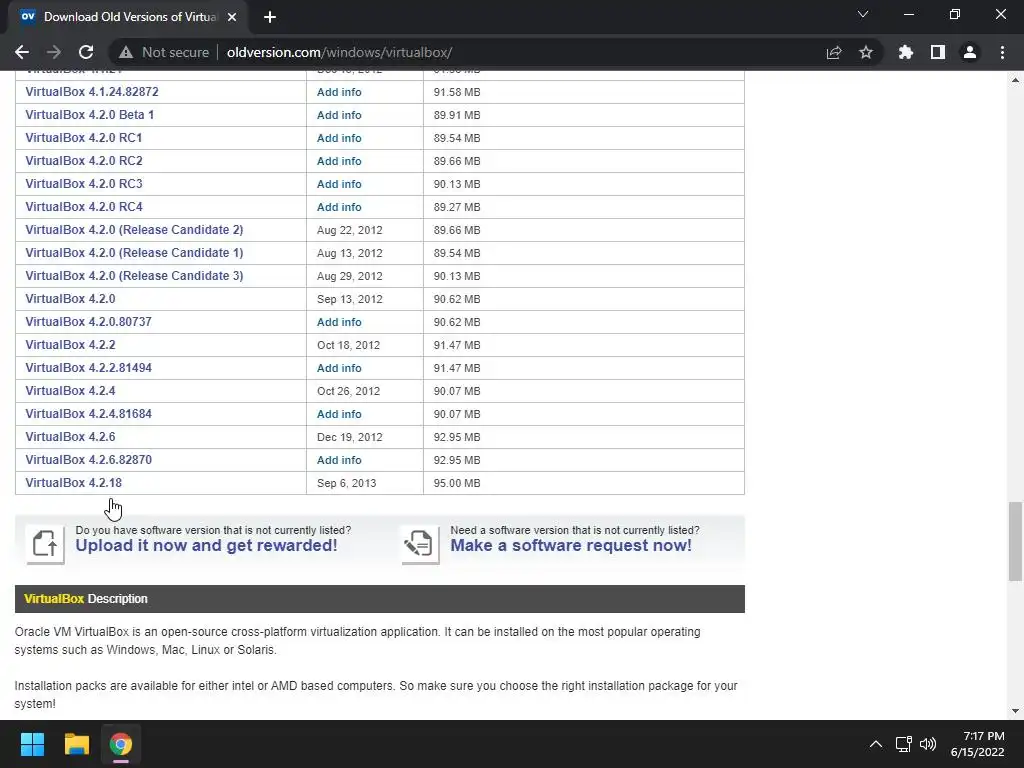
Task: Close the Download Old Versions tab
Action: tap(232, 17)
